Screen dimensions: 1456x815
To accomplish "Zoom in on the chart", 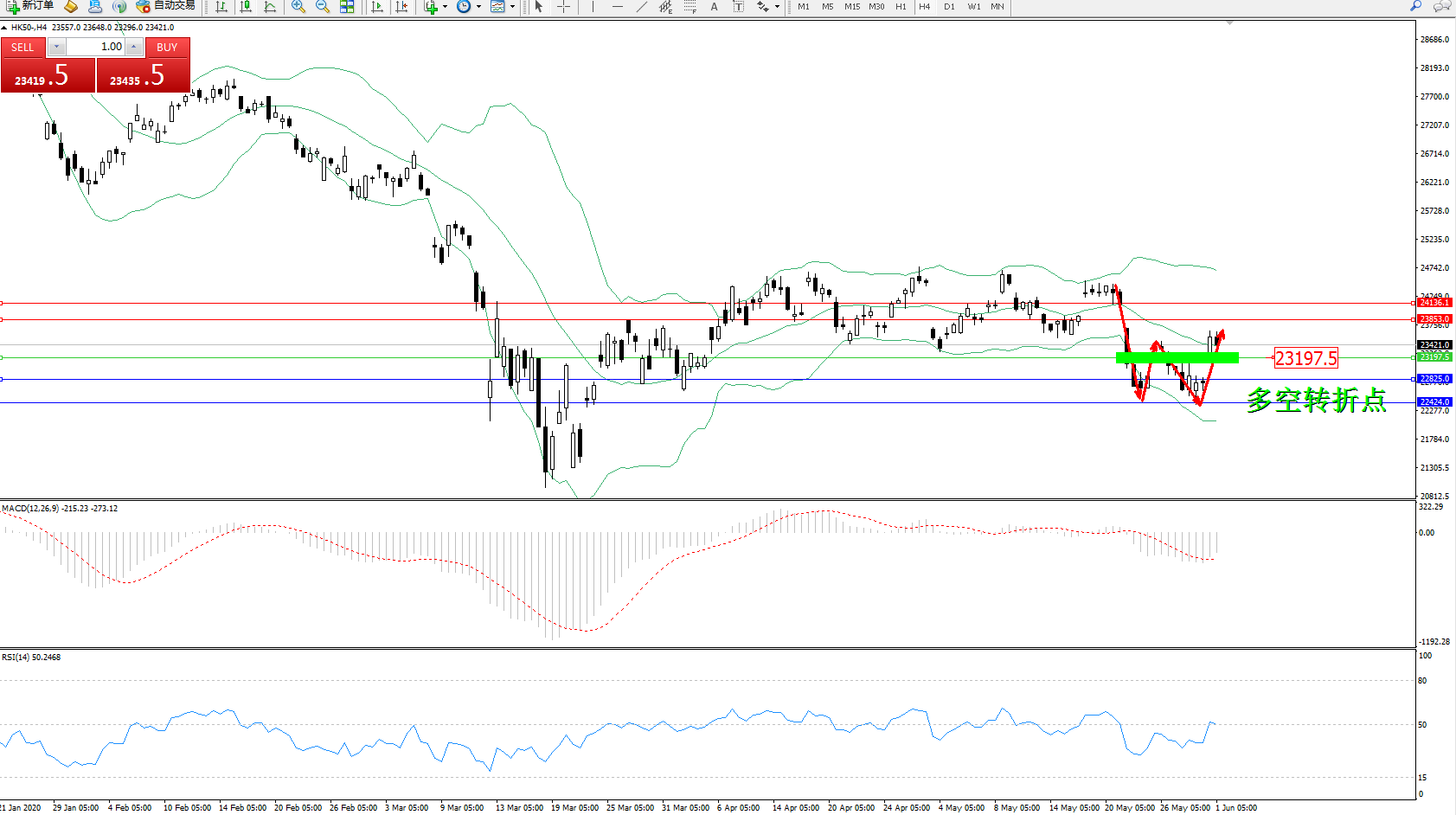I will click(298, 7).
